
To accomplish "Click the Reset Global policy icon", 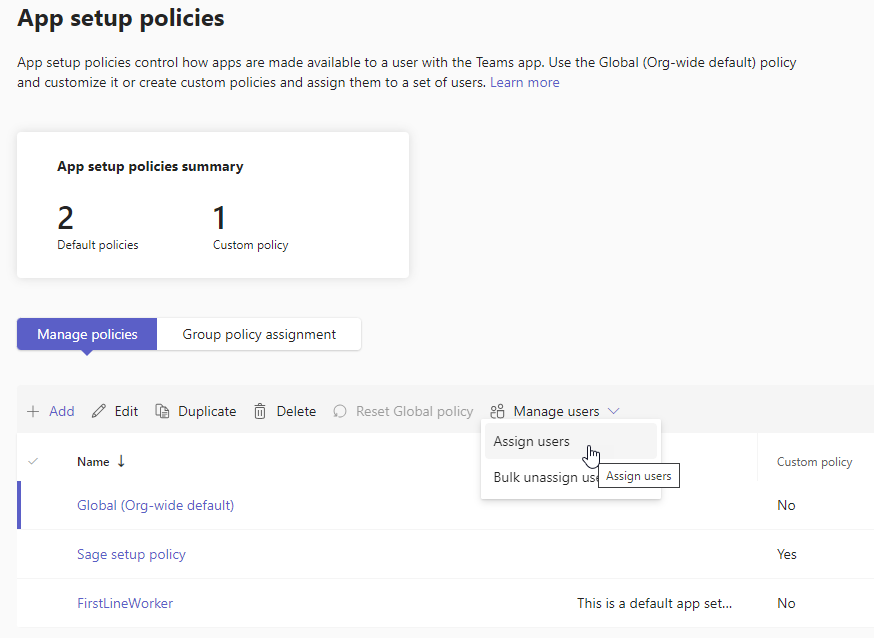I will tap(340, 411).
